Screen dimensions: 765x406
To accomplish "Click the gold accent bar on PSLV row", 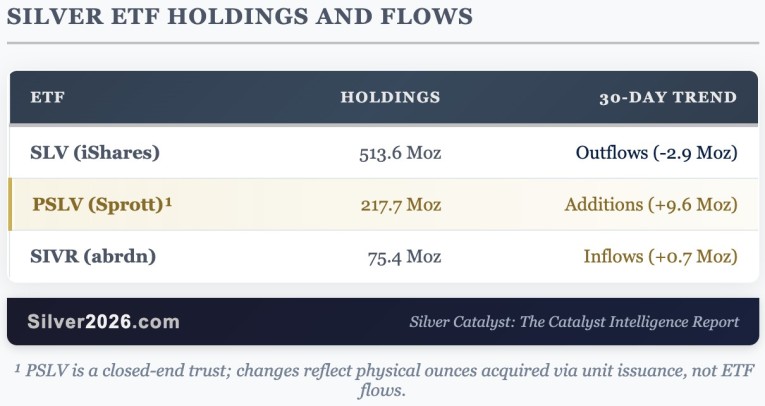I will (10, 205).
